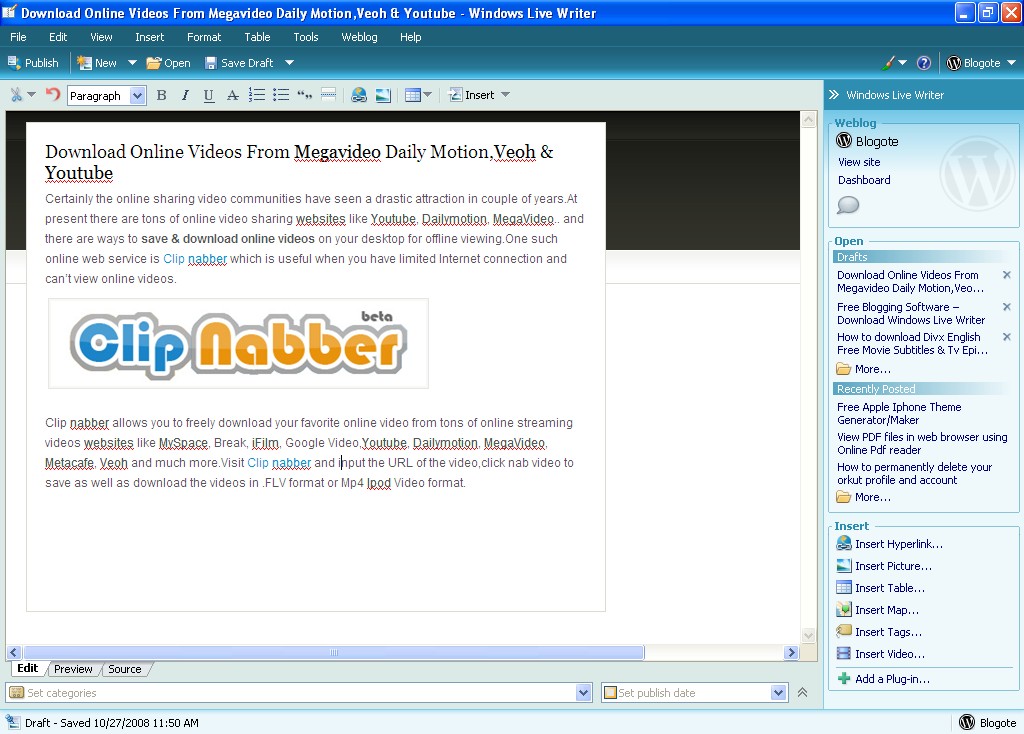Viewport: 1024px width, 734px height.
Task: Open the Megavideo Daily Motion draft
Action: [910, 281]
